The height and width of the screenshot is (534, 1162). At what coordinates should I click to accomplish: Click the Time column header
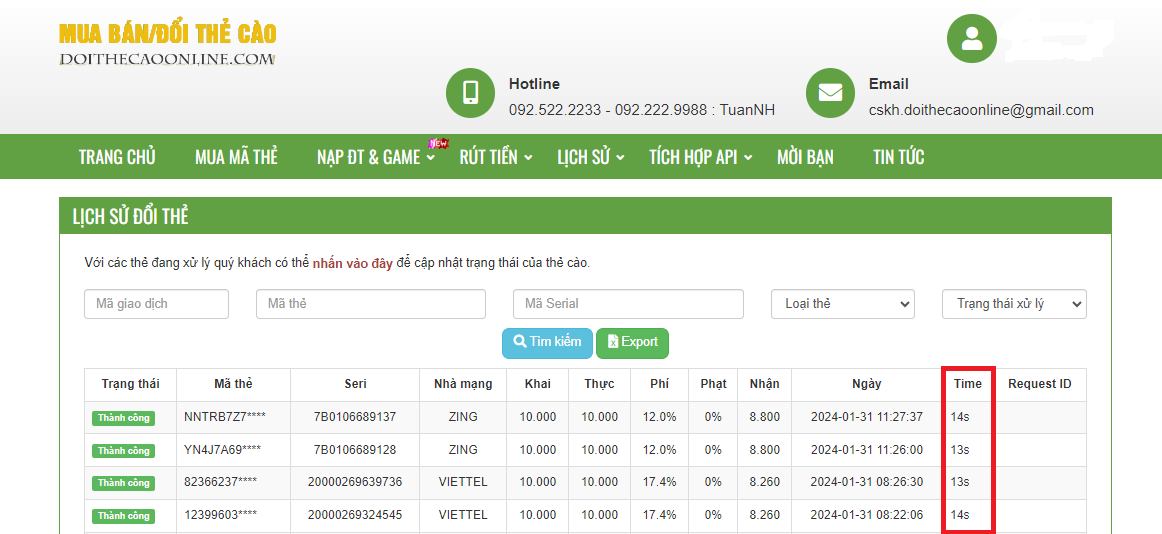tap(967, 384)
